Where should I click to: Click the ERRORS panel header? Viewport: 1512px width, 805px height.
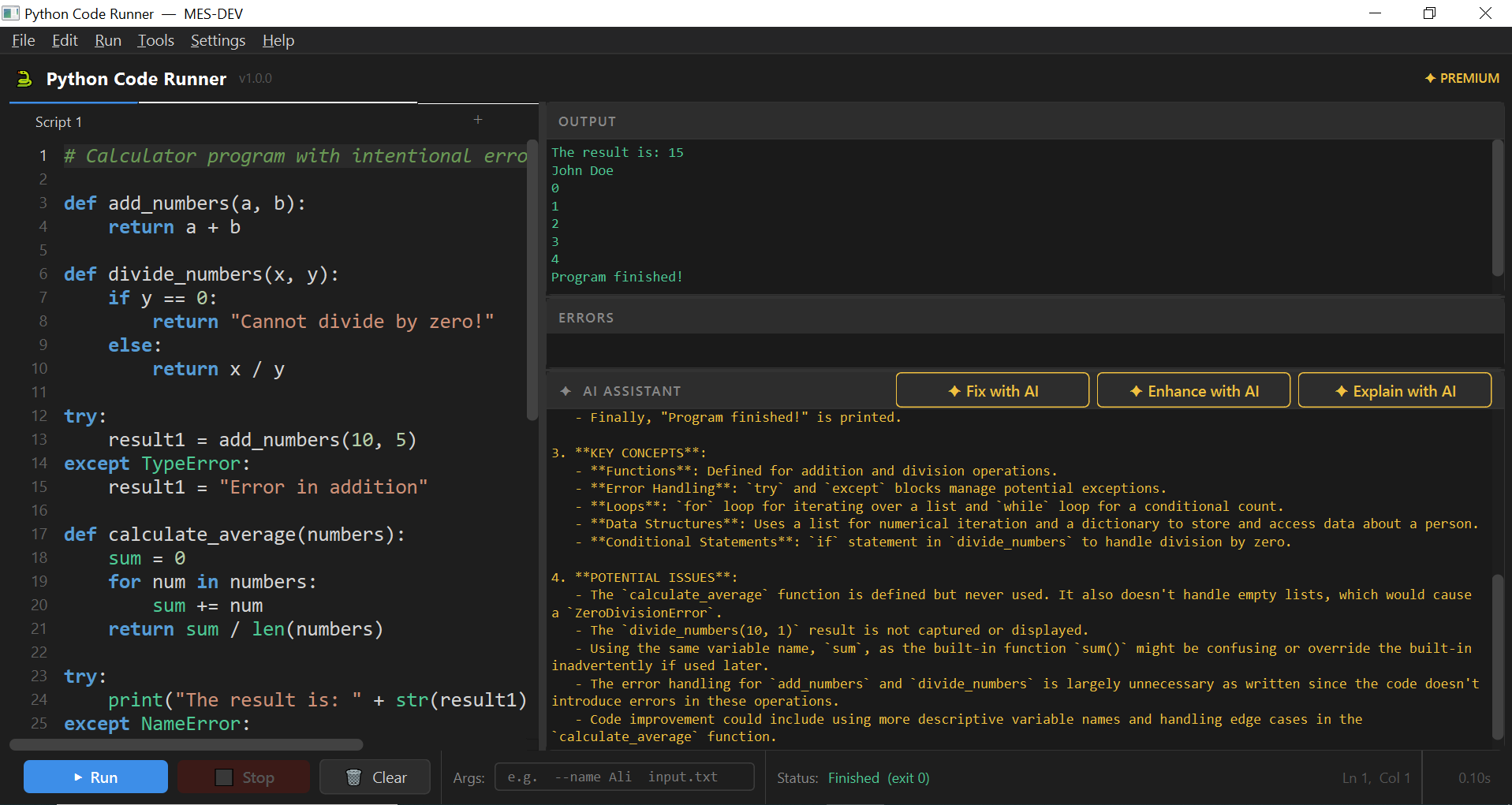pos(1025,317)
